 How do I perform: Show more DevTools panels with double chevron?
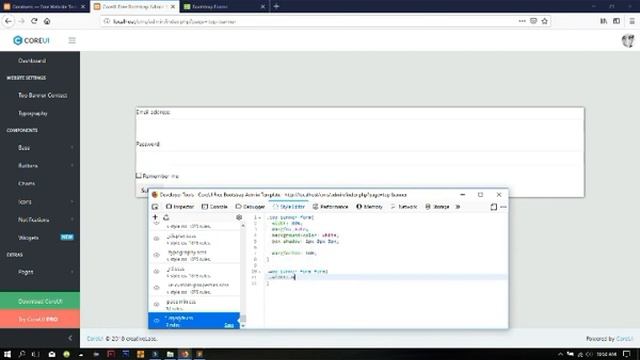click(x=458, y=207)
